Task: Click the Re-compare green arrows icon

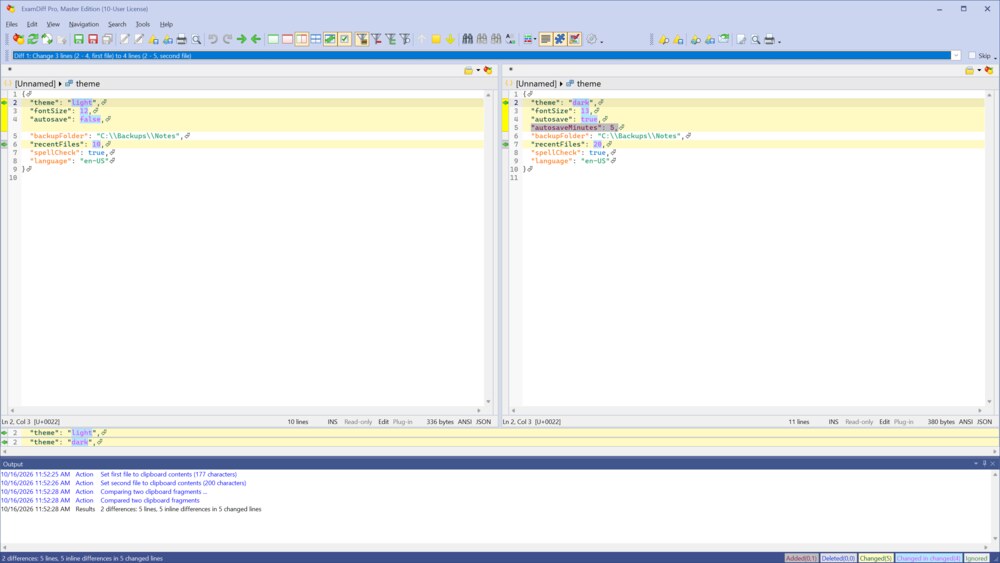Action: click(x=33, y=40)
